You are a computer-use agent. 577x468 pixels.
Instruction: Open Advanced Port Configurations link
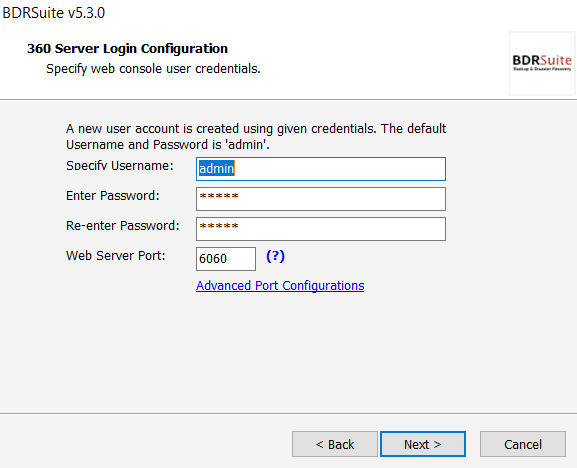280,286
